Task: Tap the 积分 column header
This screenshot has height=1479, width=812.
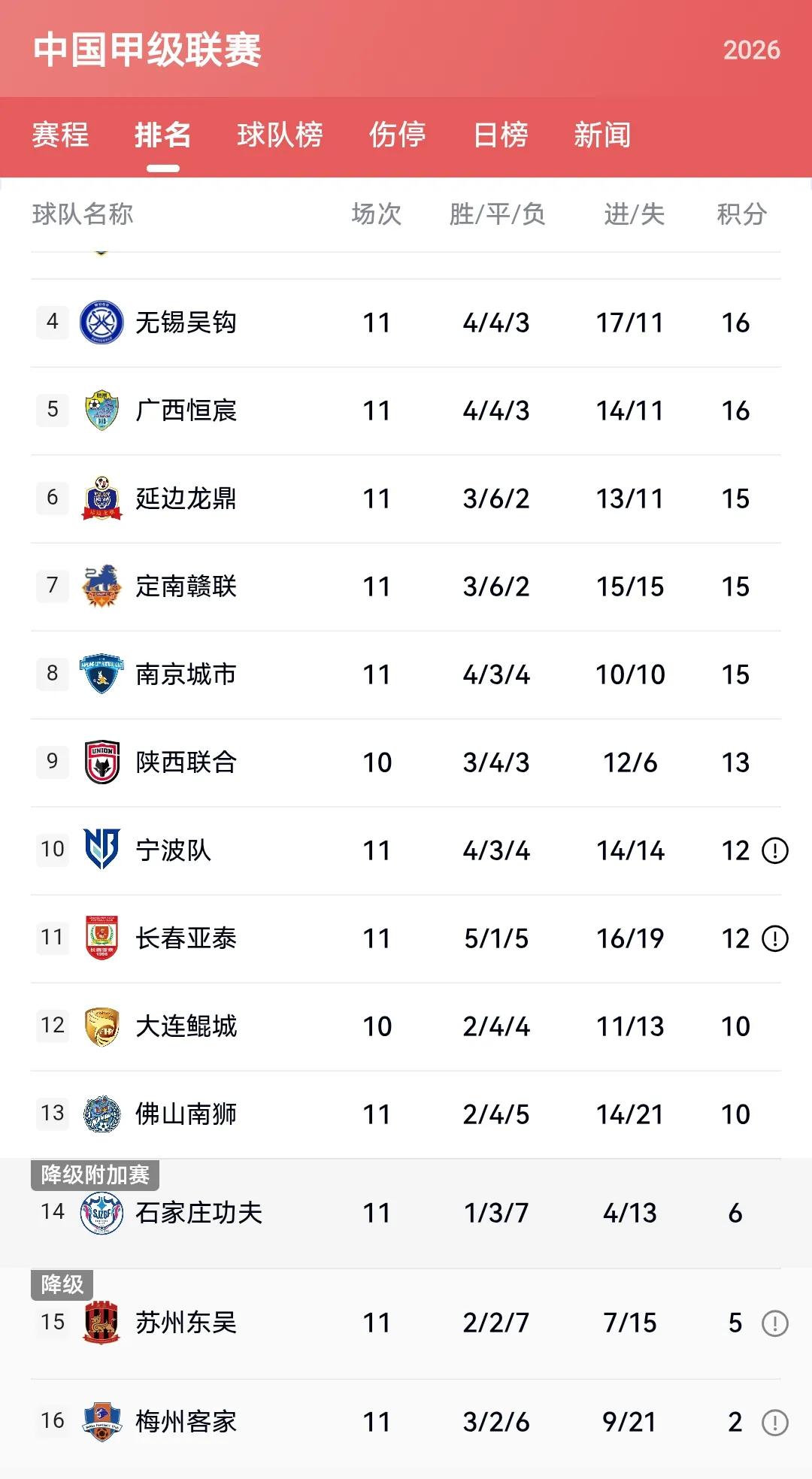Action: 741,214
